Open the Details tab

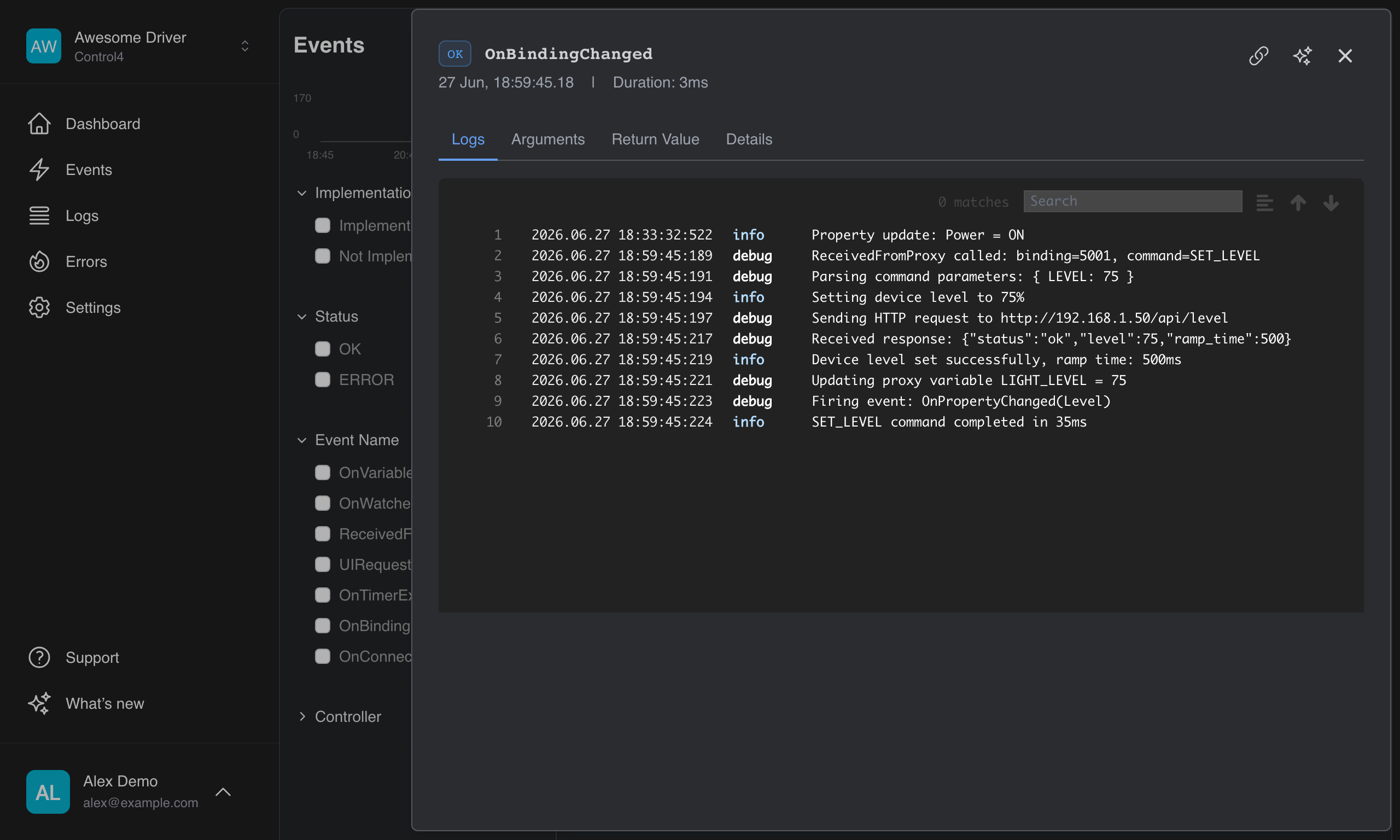click(748, 139)
